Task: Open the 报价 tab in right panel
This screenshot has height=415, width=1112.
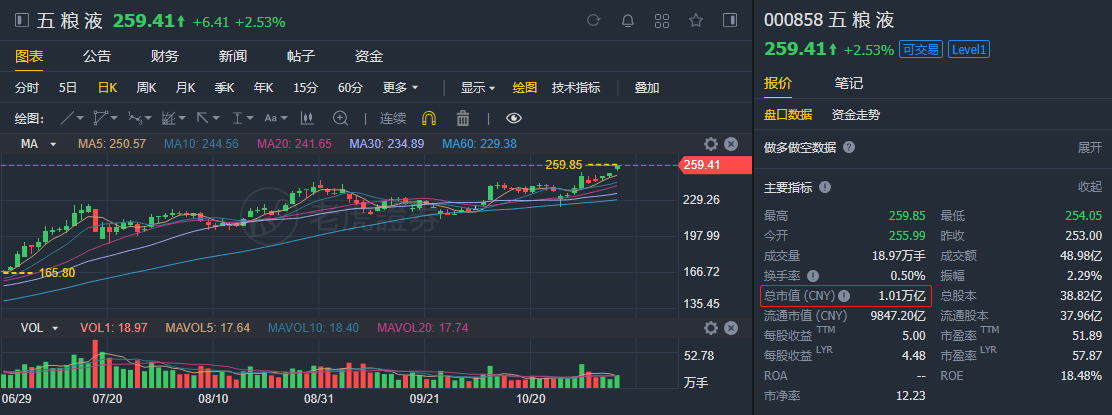Action: (x=778, y=83)
